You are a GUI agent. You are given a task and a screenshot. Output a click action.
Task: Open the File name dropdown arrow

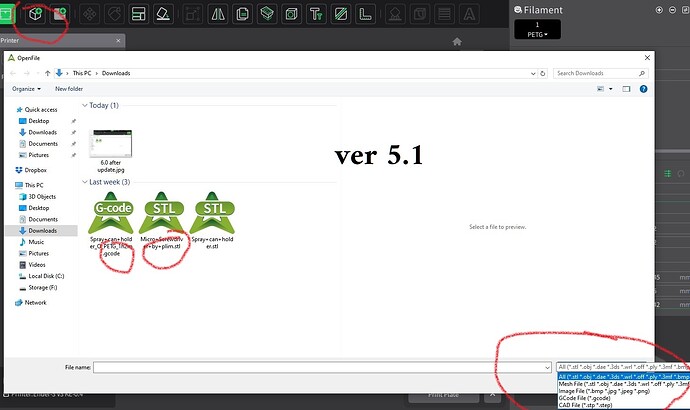tap(547, 367)
